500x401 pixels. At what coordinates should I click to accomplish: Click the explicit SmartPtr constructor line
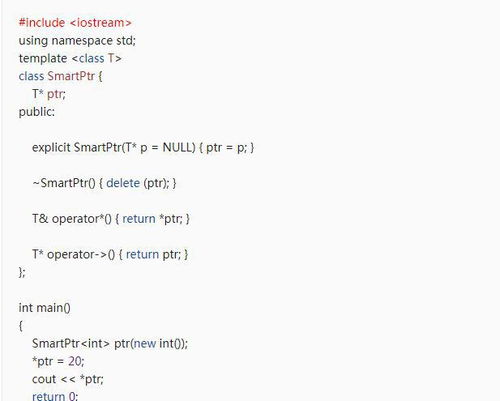click(143, 148)
